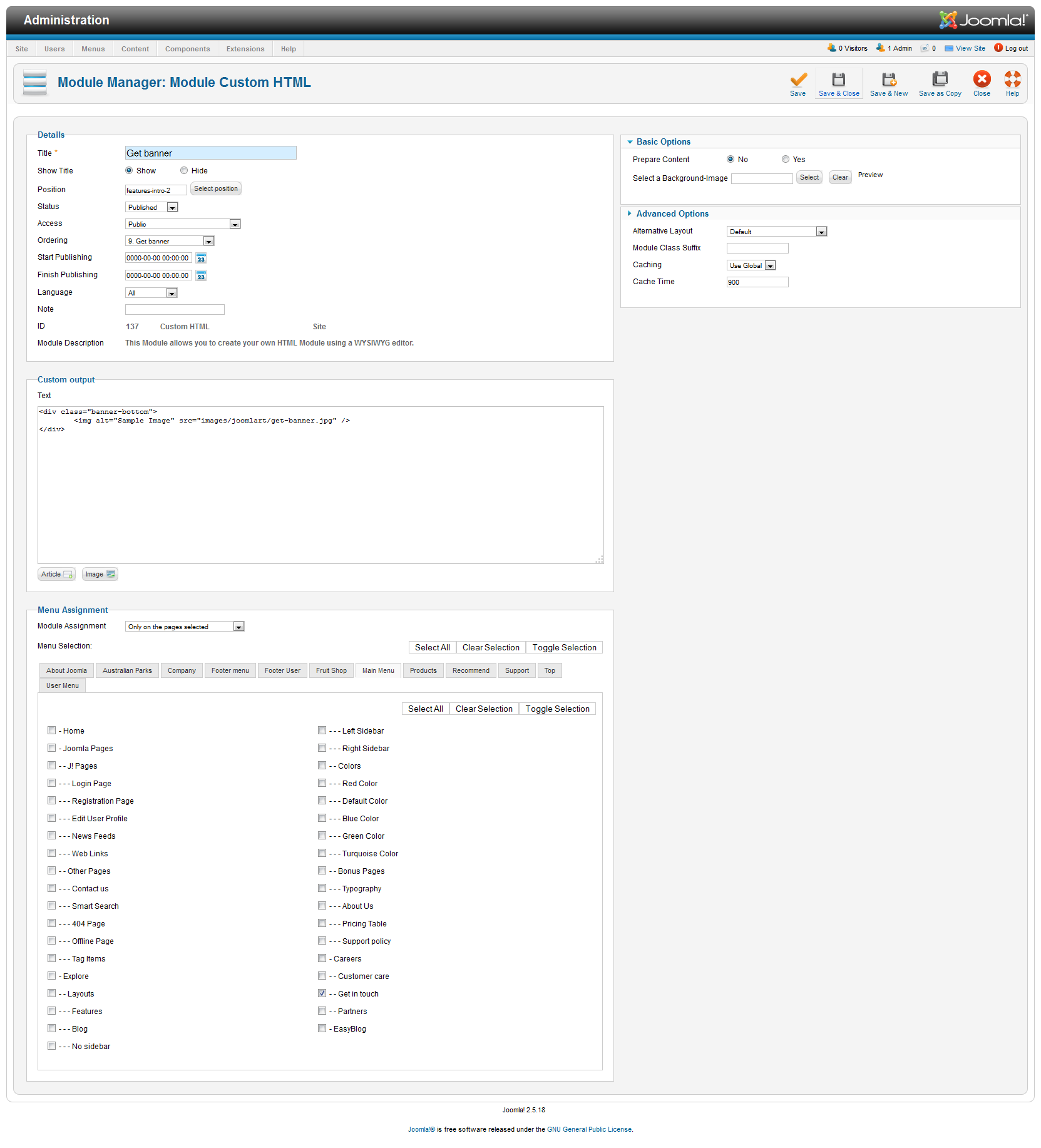The image size is (1041, 1148).
Task: Click the custom output text area
Action: pyautogui.click(x=321, y=485)
